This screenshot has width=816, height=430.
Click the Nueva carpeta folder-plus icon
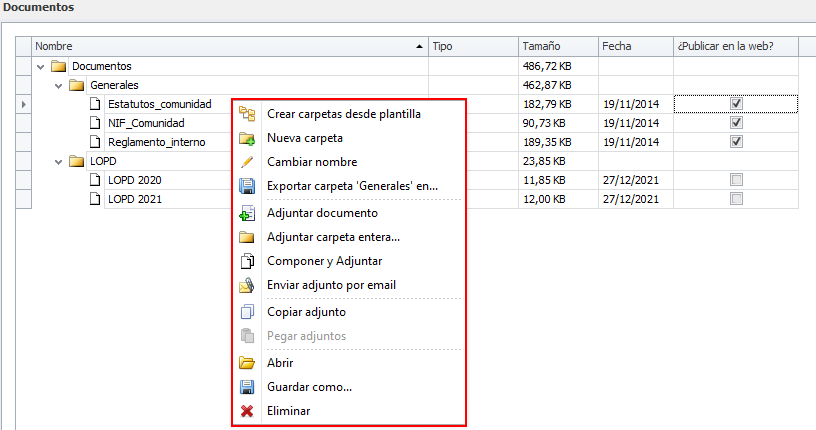(247, 138)
